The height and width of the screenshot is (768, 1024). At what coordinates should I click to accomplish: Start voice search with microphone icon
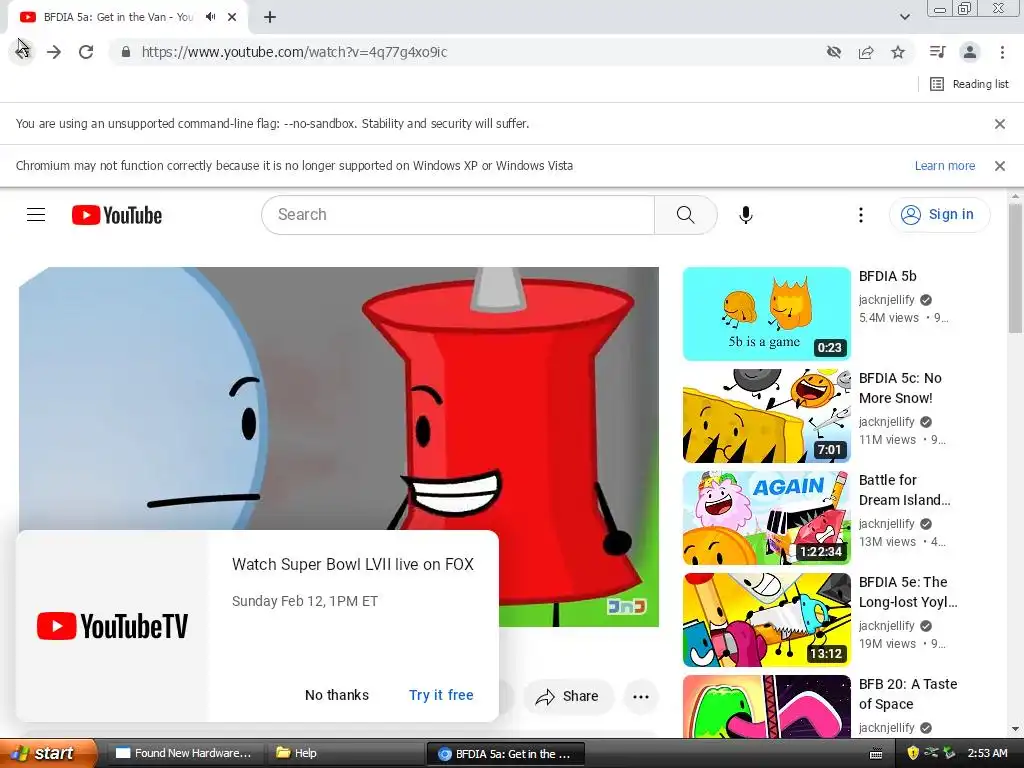click(x=745, y=215)
